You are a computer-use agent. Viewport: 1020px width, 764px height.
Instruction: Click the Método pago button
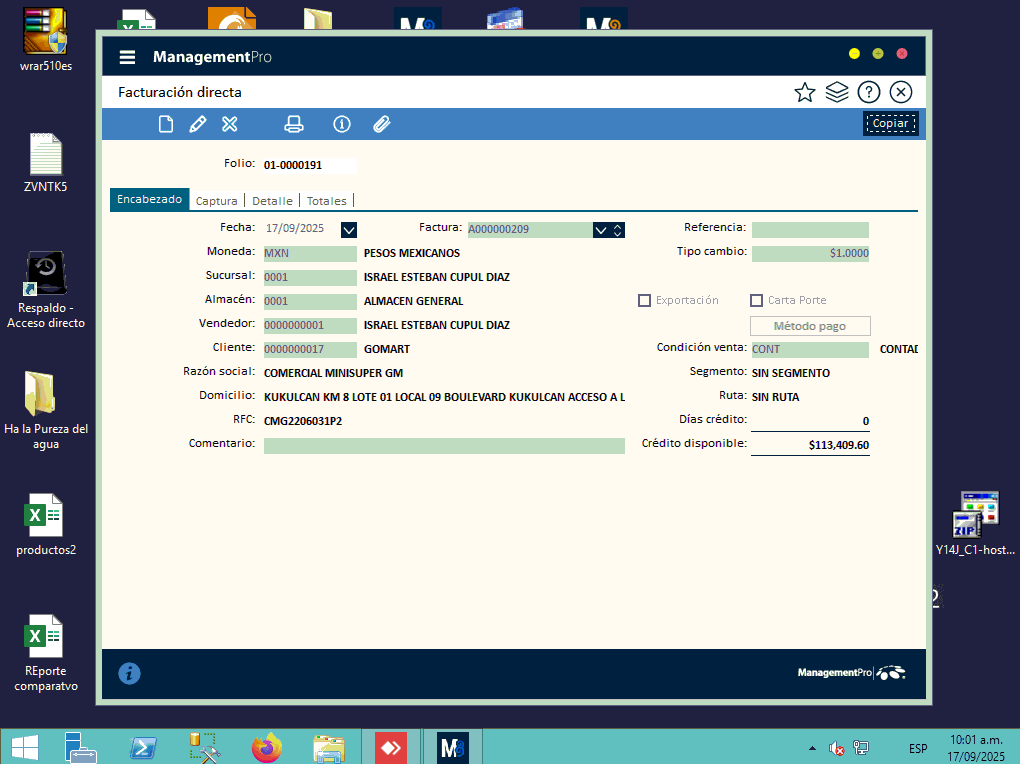810,326
